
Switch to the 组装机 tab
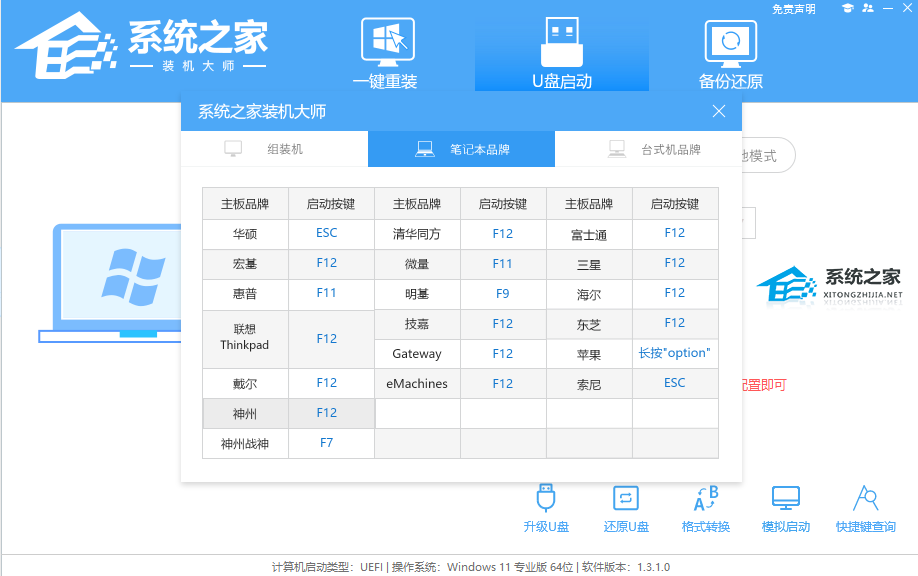(274, 148)
